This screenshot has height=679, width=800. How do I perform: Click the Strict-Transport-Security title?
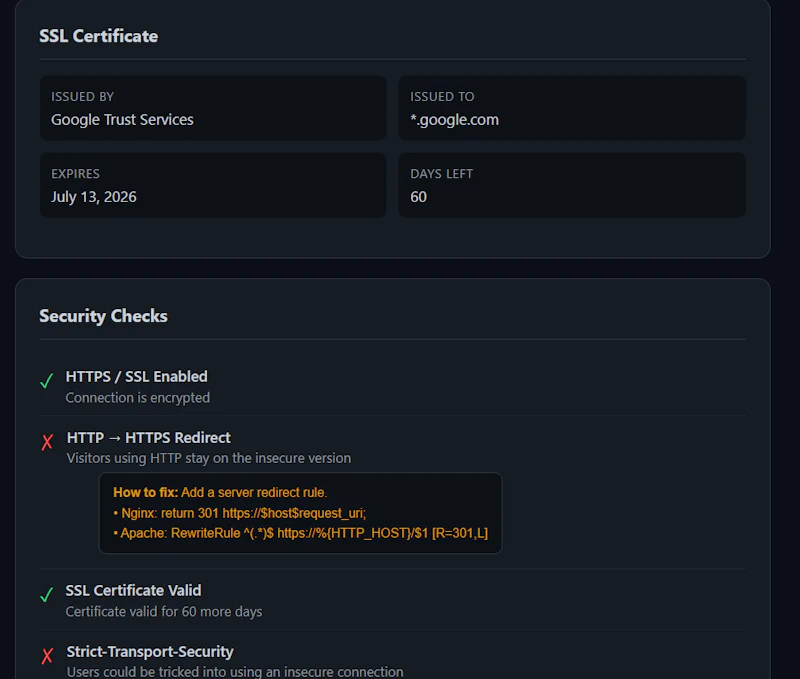click(150, 652)
